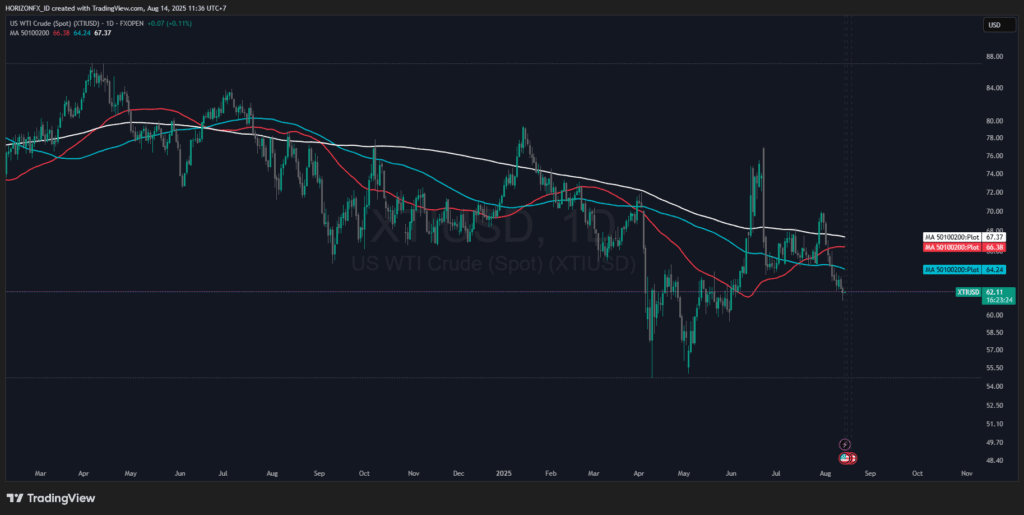
Task: Click the 67.37 price axis tag
Action: point(994,237)
